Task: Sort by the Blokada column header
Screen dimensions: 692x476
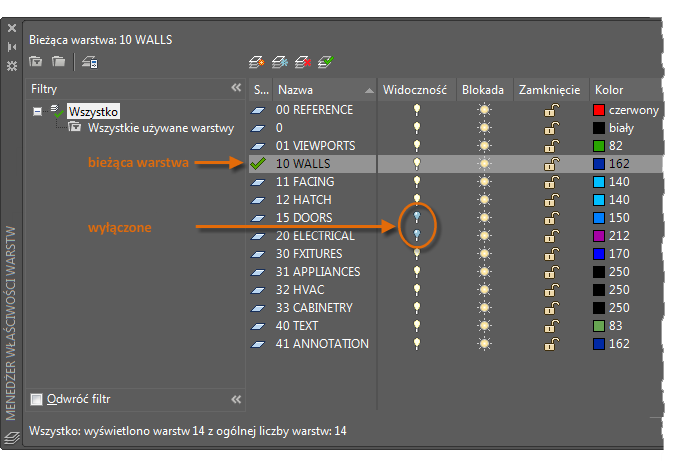Action: click(x=484, y=90)
